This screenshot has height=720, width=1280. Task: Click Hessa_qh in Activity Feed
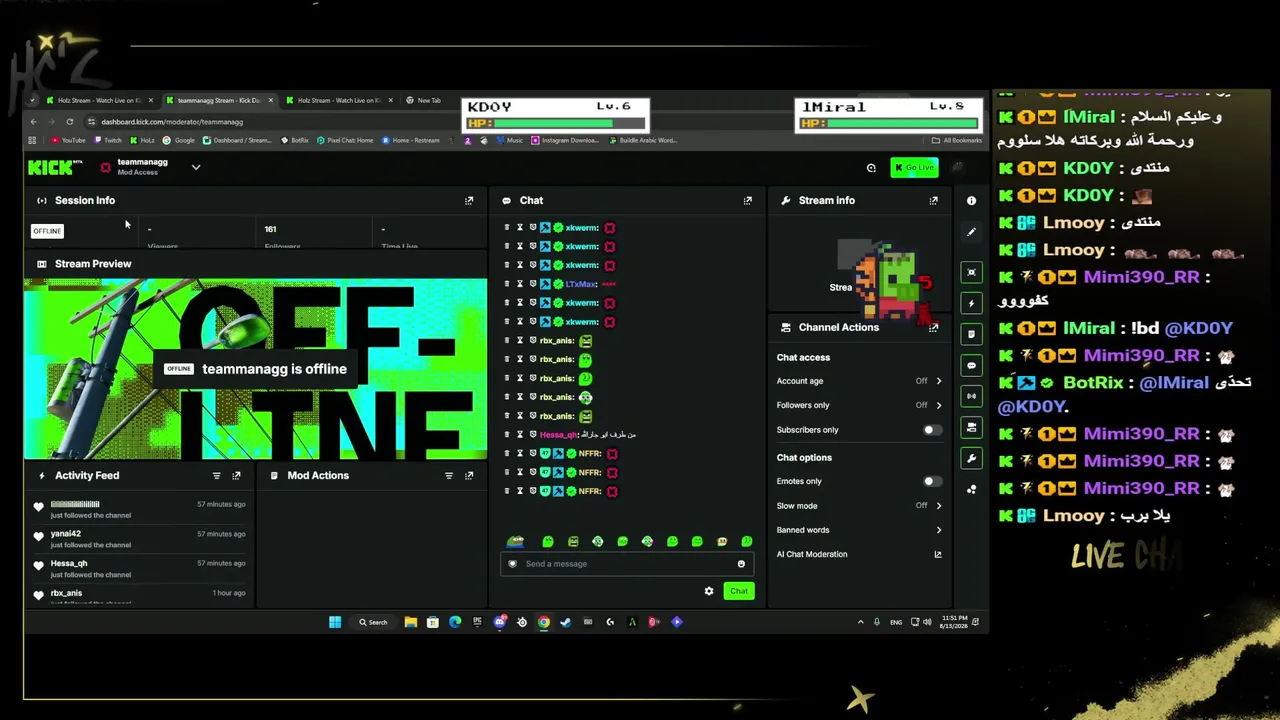coord(69,564)
